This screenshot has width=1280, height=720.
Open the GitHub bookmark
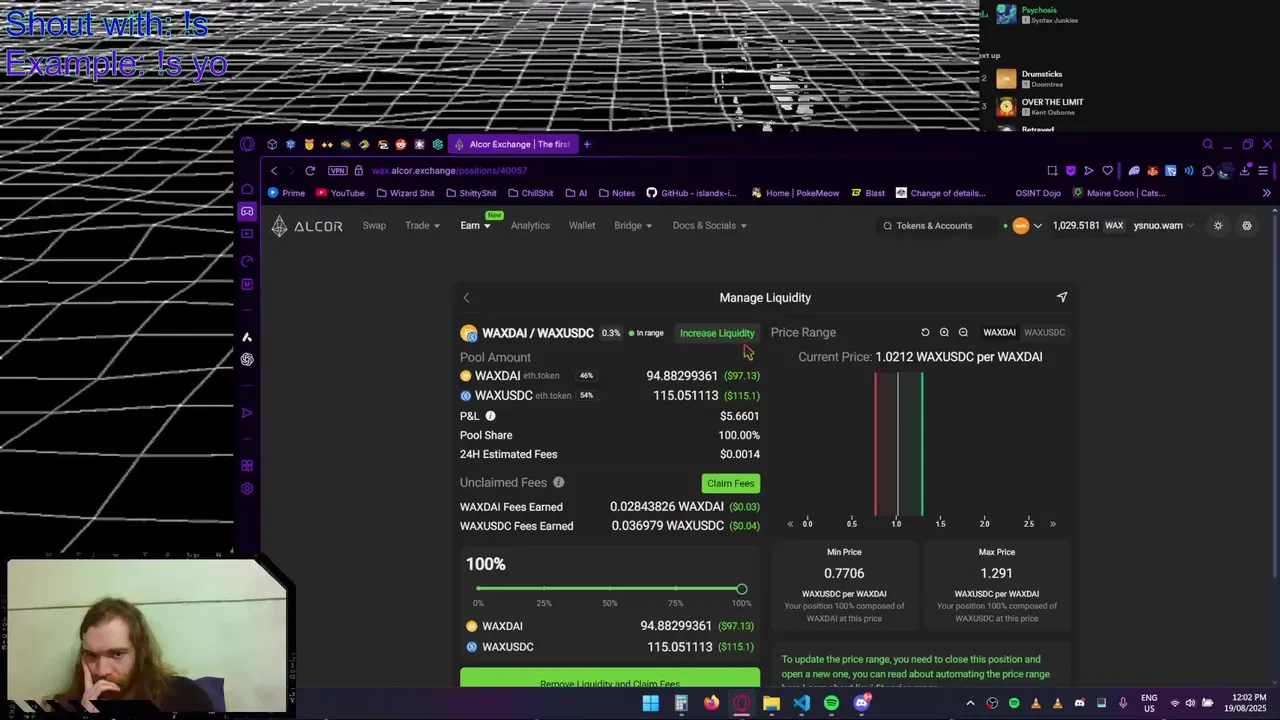coord(691,193)
